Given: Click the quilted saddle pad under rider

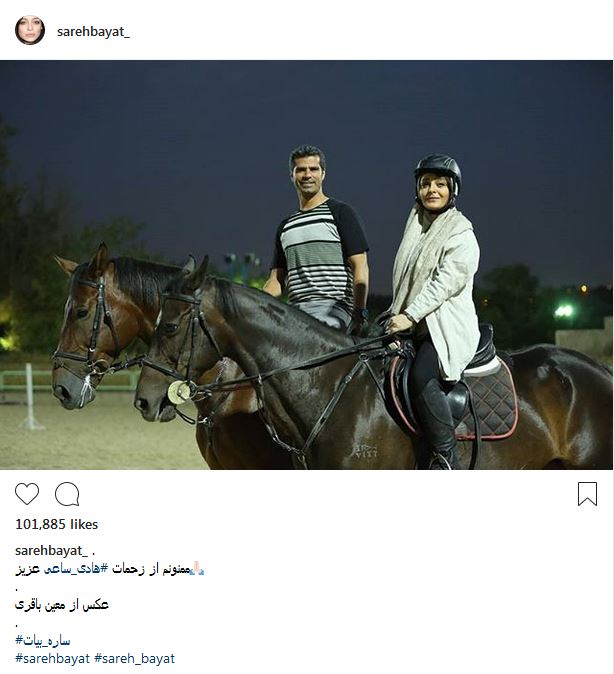Looking at the screenshot, I should click(490, 400).
